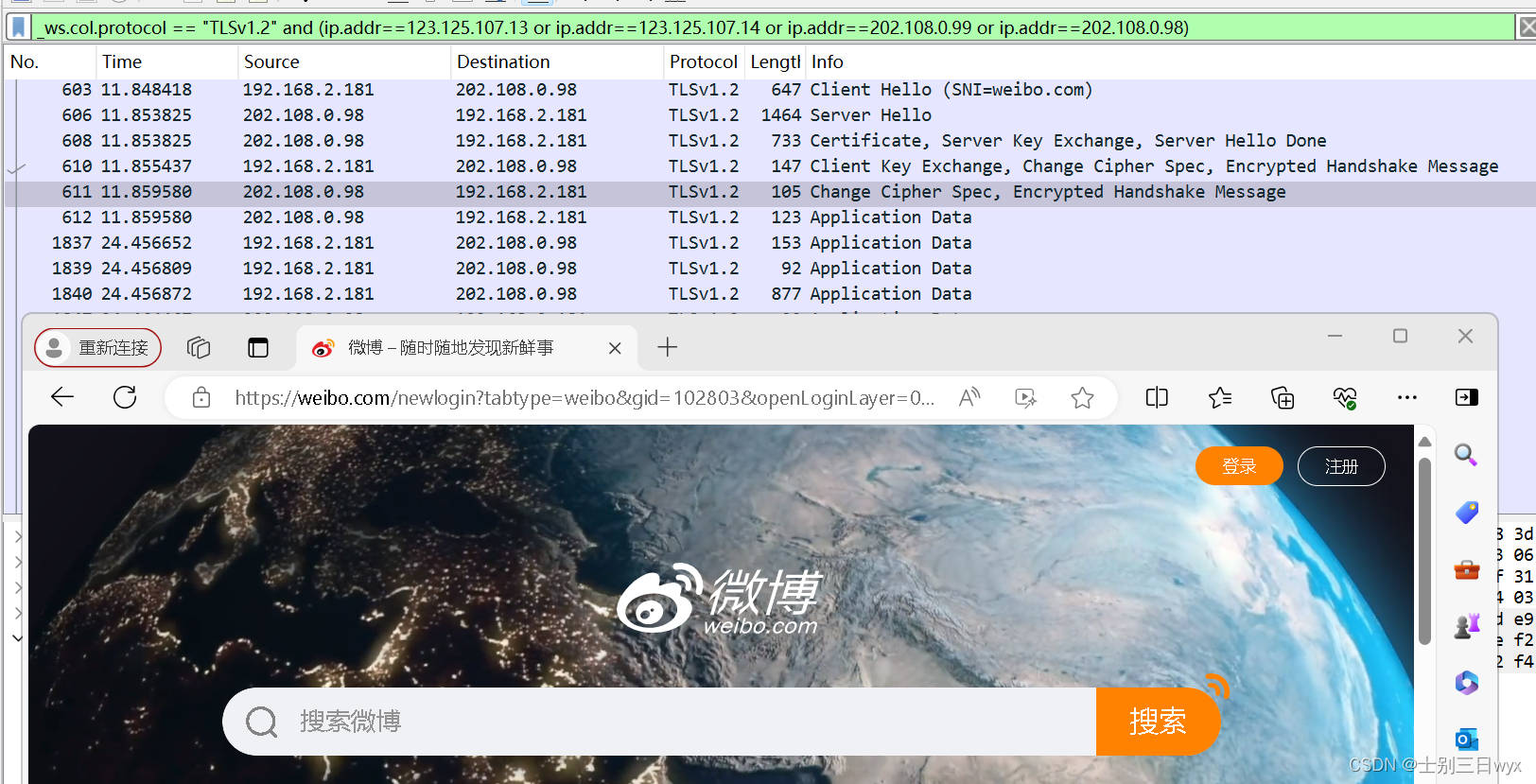
Task: Sort packets by the Info column
Action: tap(1170, 62)
